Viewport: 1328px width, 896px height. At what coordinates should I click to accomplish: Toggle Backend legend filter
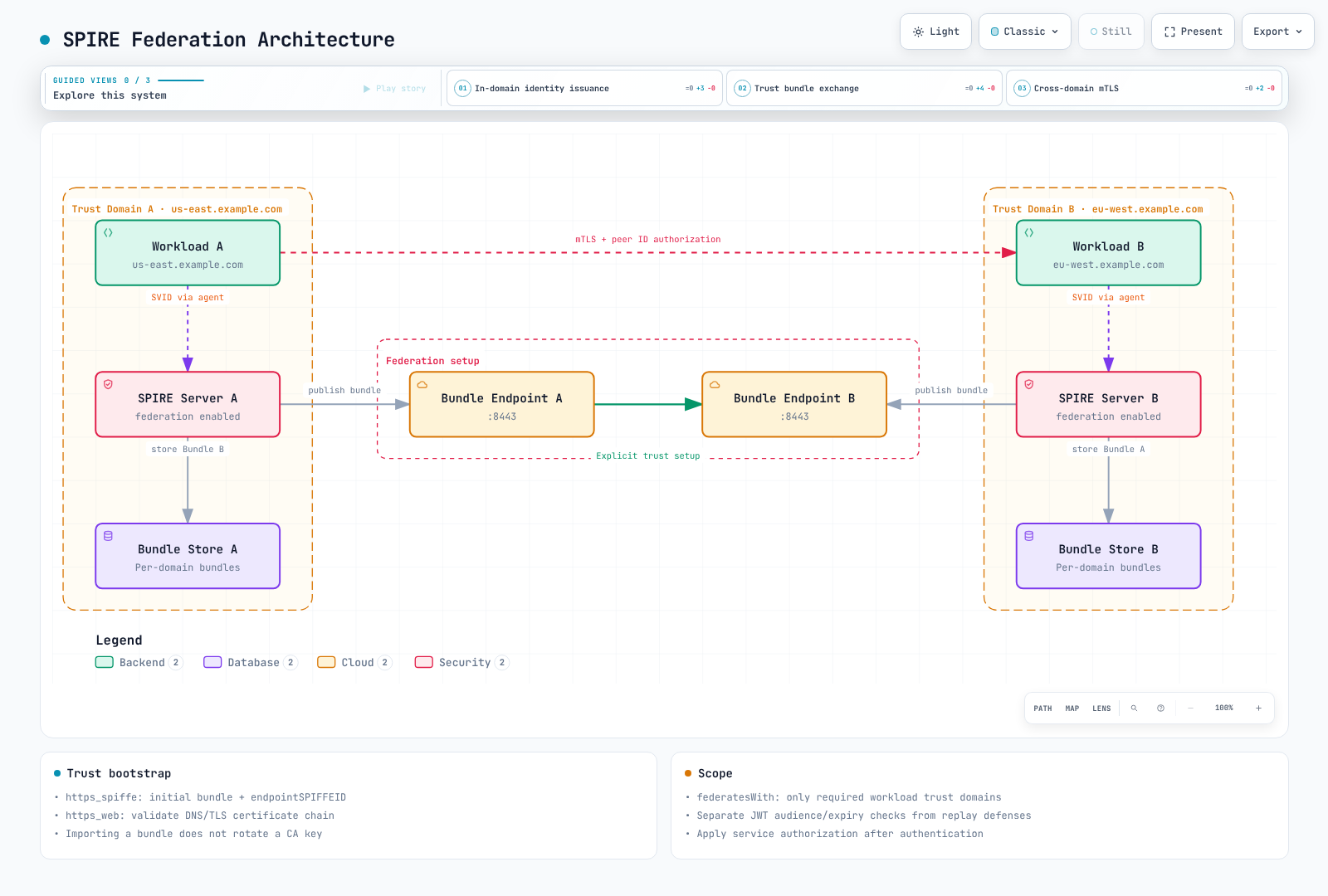(x=139, y=662)
